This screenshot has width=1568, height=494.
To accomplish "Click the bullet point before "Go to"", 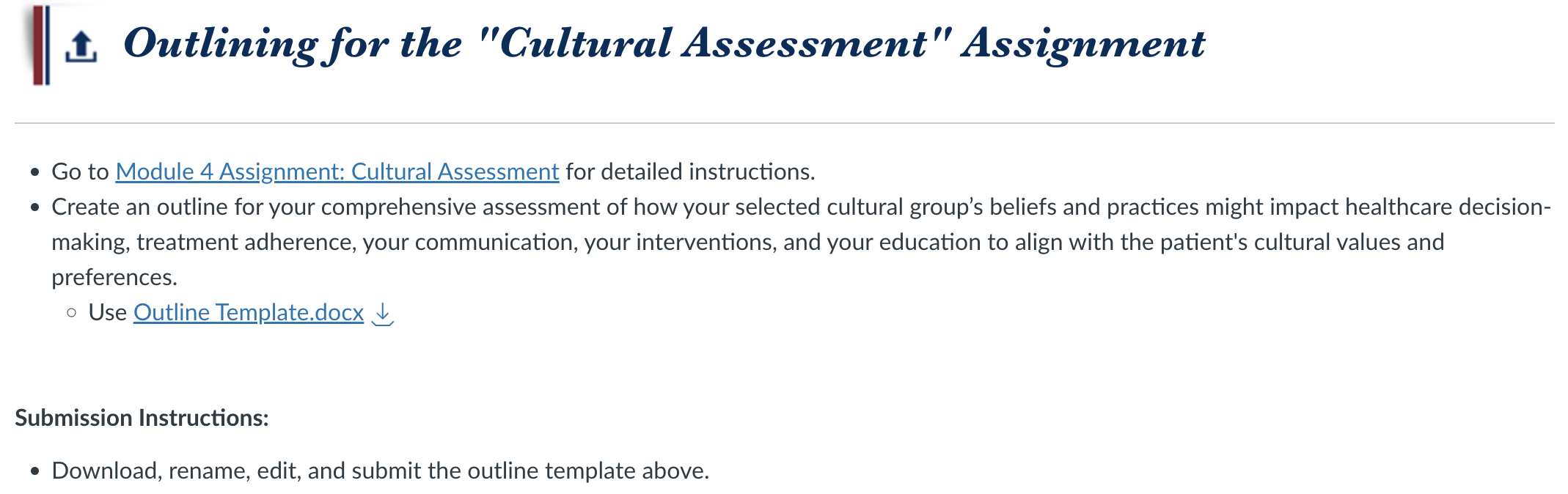I will click(x=34, y=172).
